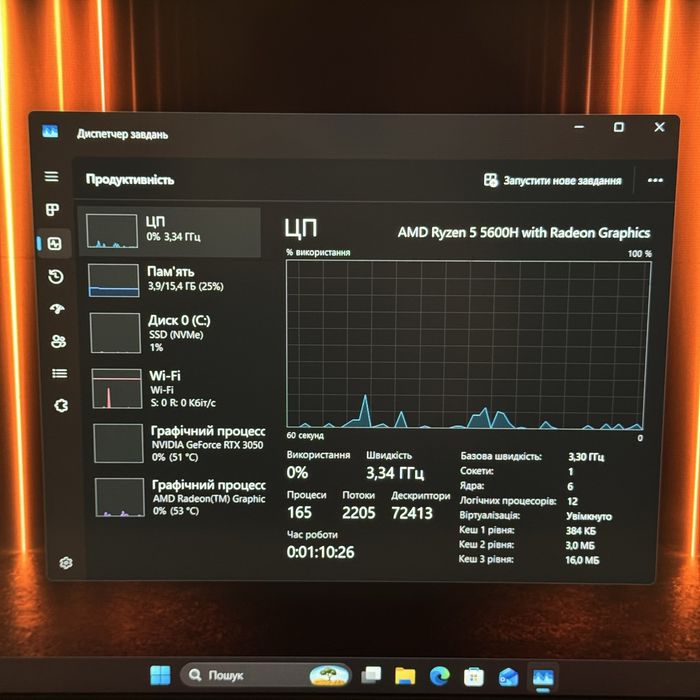The image size is (700, 700).
Task: Open the Users page icon
Action: point(58,342)
